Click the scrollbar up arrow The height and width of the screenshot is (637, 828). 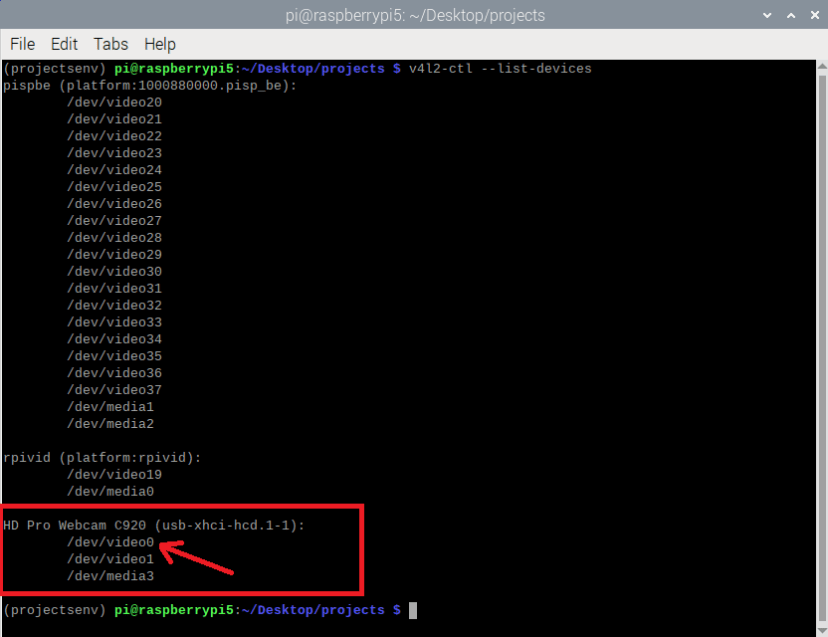[821, 68]
